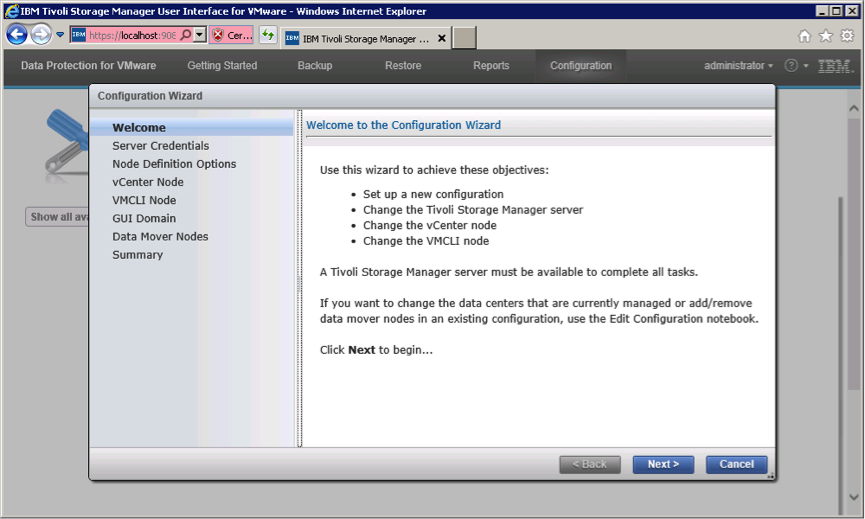
Task: Click the browser Forward arrow button
Action: pyautogui.click(x=41, y=35)
